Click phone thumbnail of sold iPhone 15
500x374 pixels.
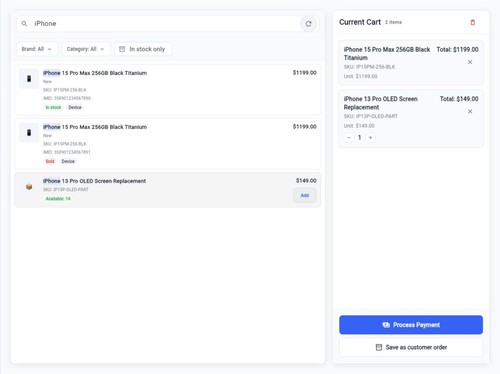[29, 133]
